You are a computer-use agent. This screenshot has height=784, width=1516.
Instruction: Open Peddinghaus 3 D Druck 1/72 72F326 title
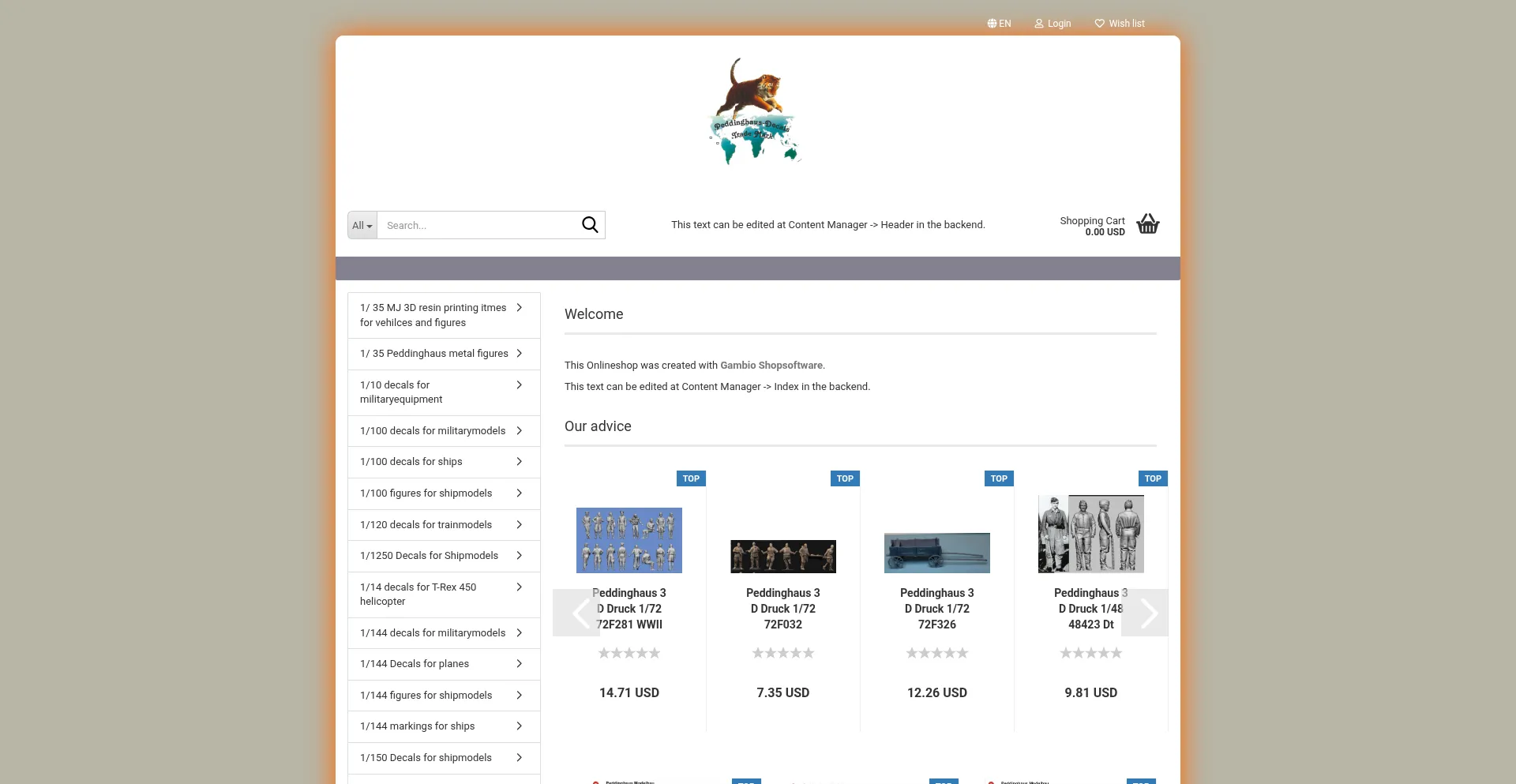(x=937, y=609)
